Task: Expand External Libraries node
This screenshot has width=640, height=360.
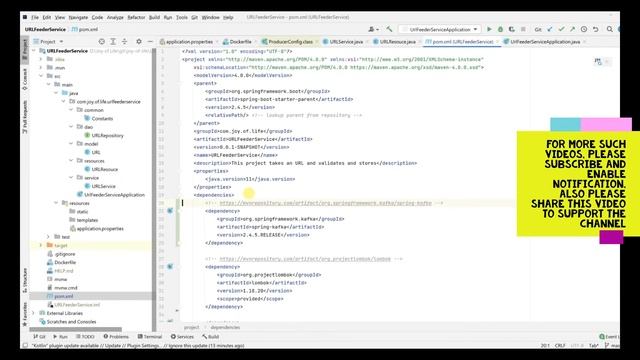Action: click(x=33, y=313)
